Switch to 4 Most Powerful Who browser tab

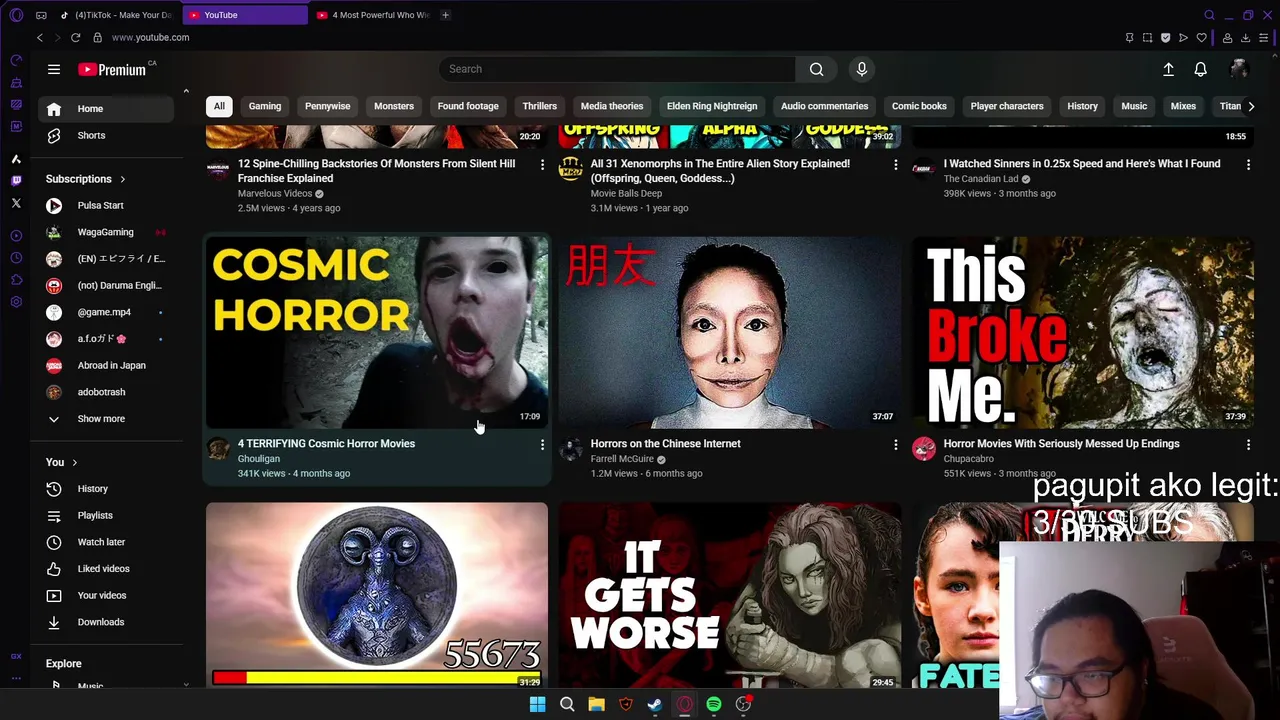[x=372, y=15]
